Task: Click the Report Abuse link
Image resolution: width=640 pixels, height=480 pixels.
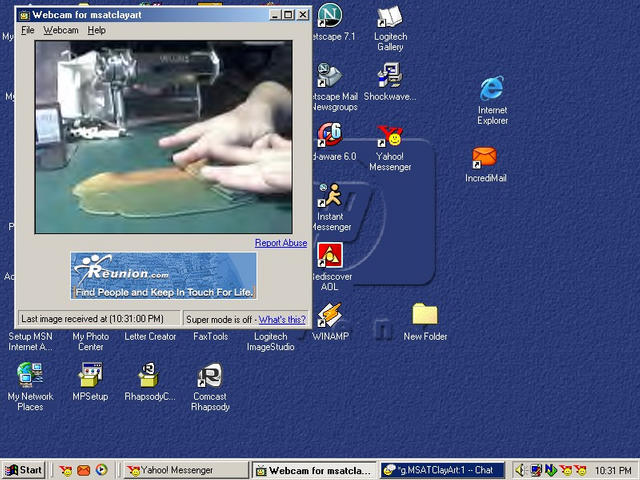Action: click(281, 243)
